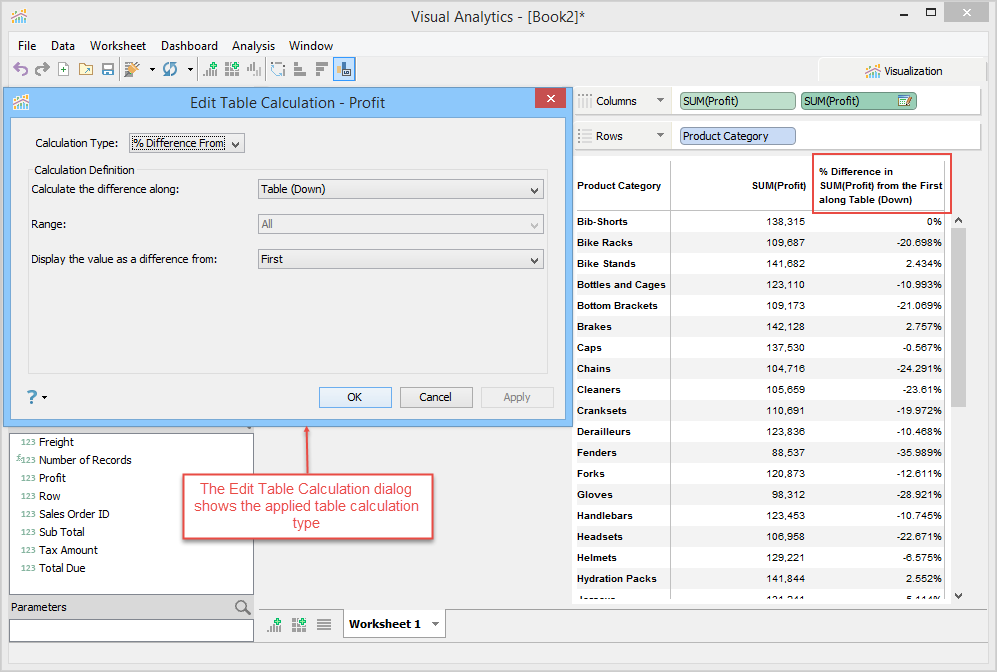
Task: Click the swap rows and columns icon
Action: point(278,69)
